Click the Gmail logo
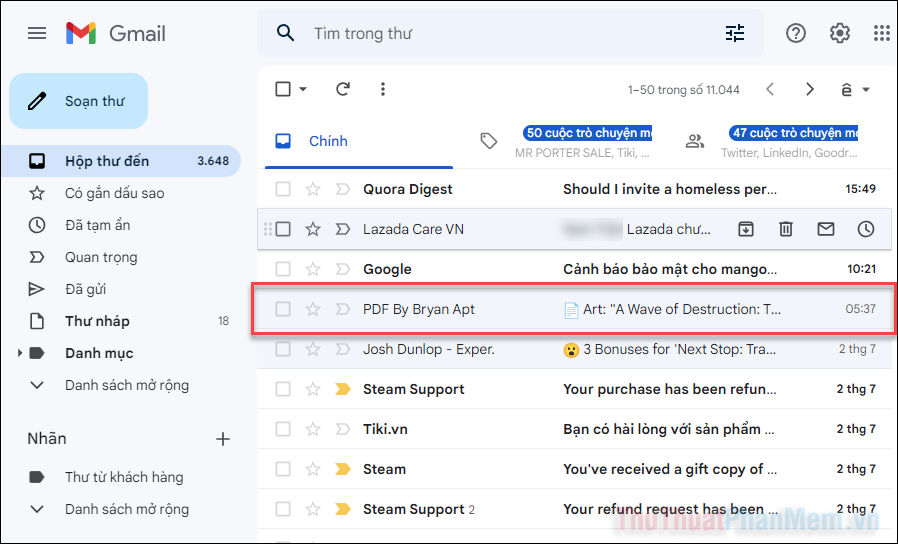Viewport: 898px width, 544px height. tap(116, 33)
